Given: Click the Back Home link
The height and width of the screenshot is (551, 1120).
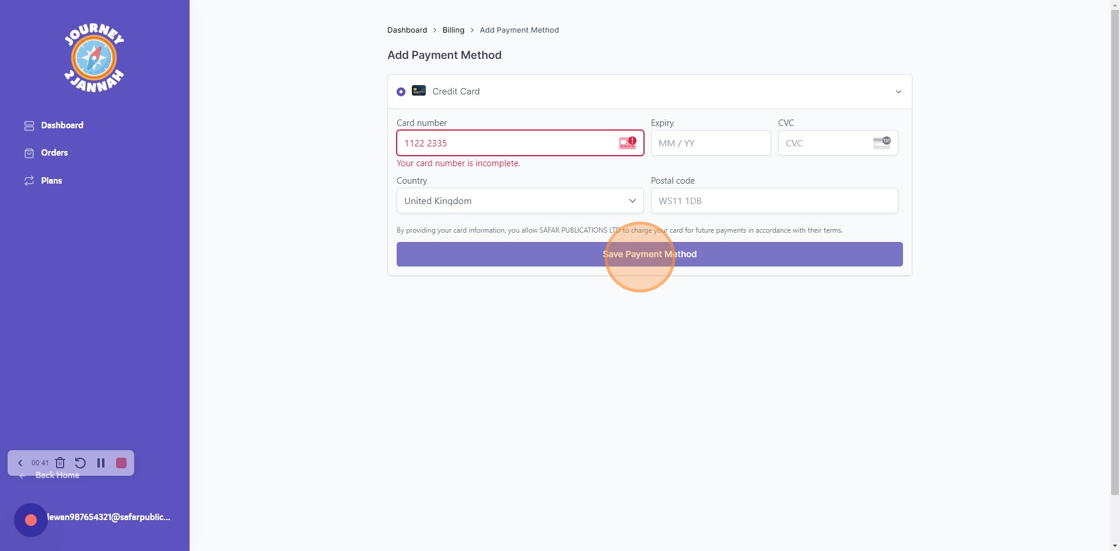Looking at the screenshot, I should point(57,476).
